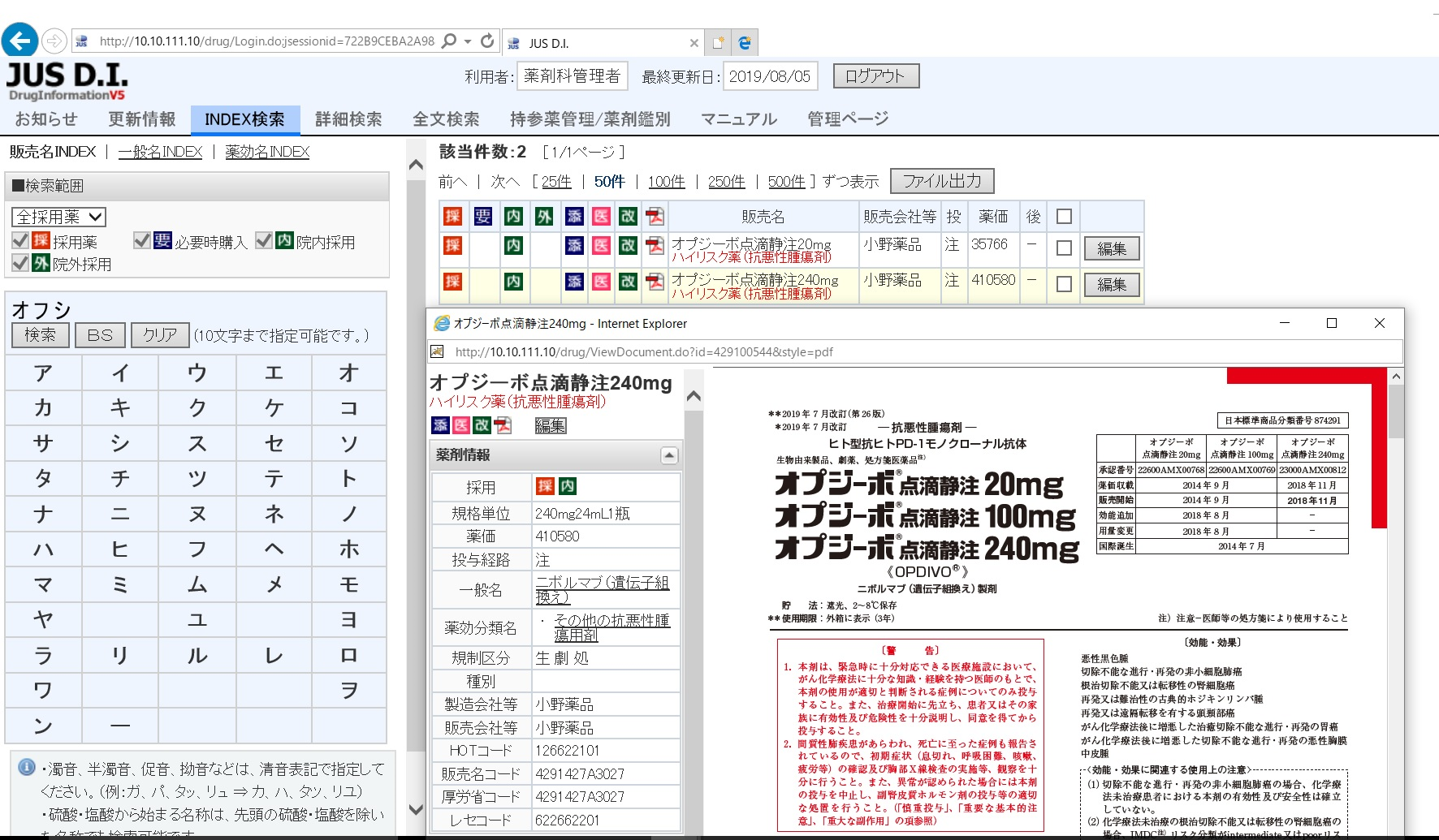The height and width of the screenshot is (840, 1439).
Task: Click the クリア button
Action: tap(160, 335)
